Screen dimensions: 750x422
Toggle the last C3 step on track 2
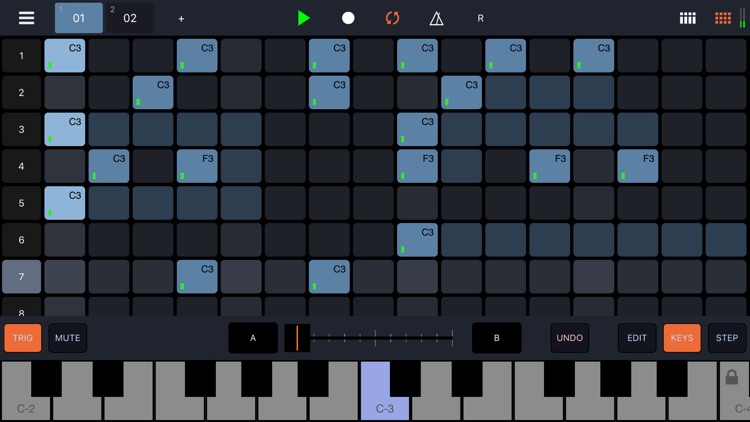(x=461, y=93)
